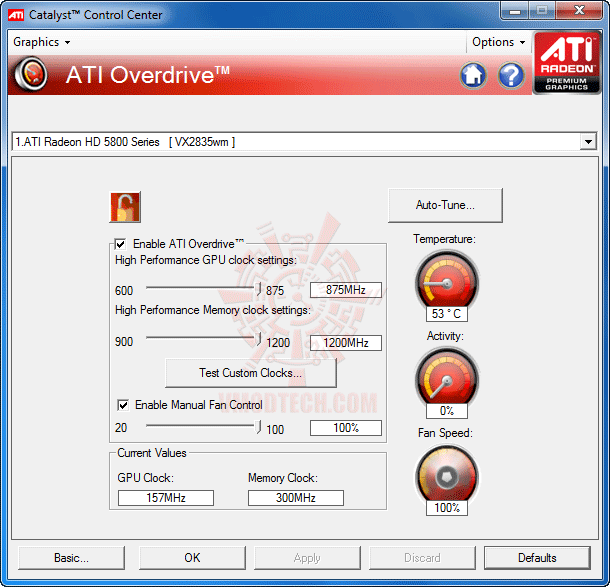Restore settings with Defaults button

click(x=537, y=558)
